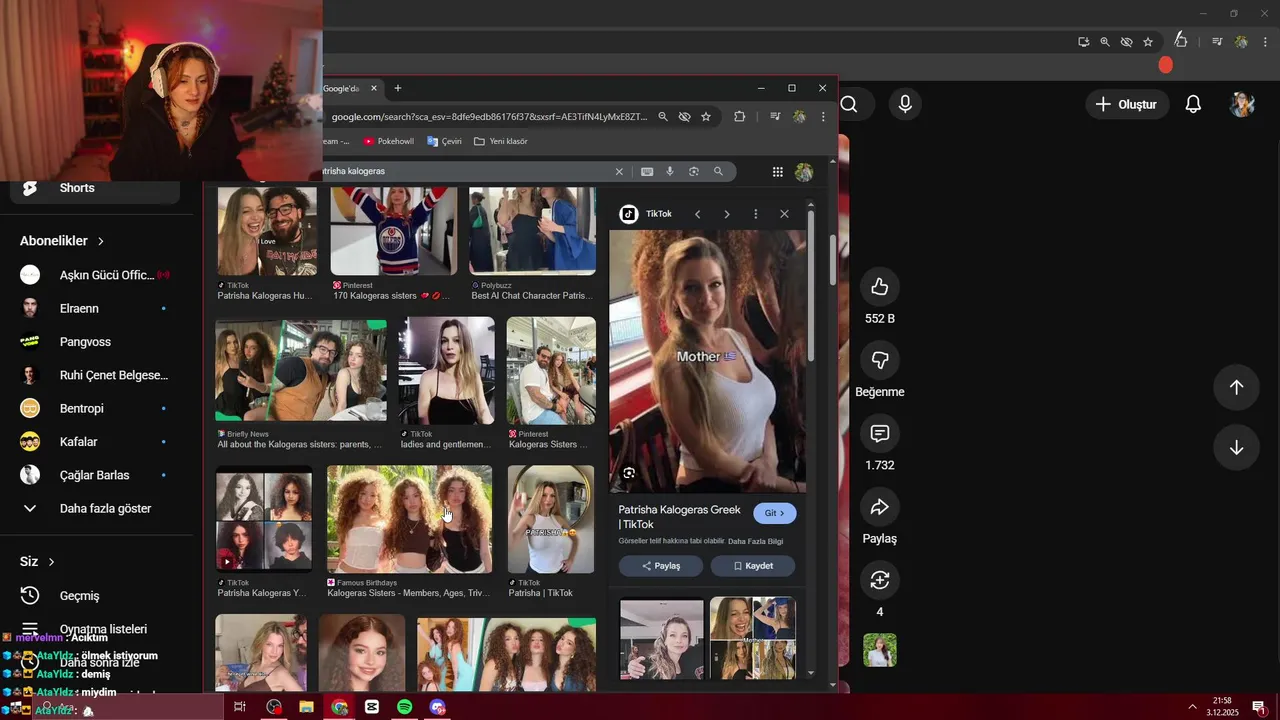Click Oluştur create button on YouTube
Screen dimensions: 1280x720
tap(1127, 104)
